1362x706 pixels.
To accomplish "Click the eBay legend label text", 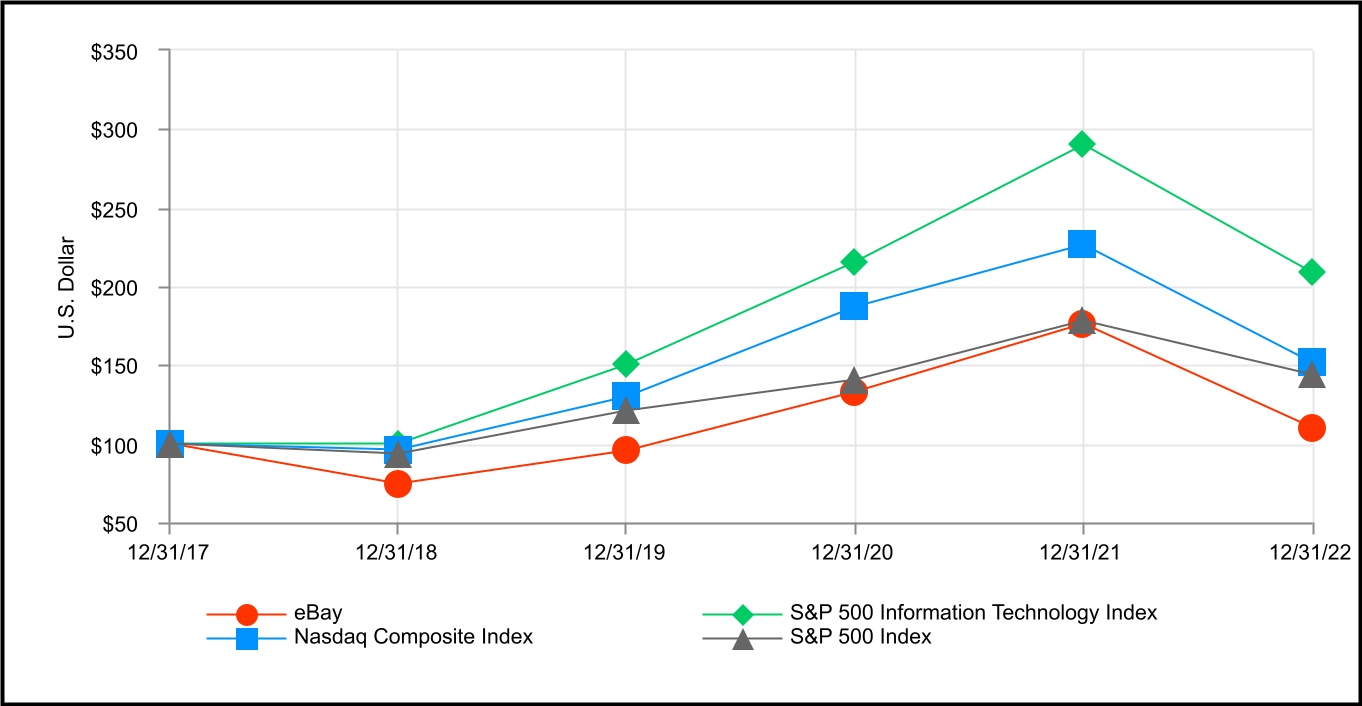I will (x=312, y=614).
